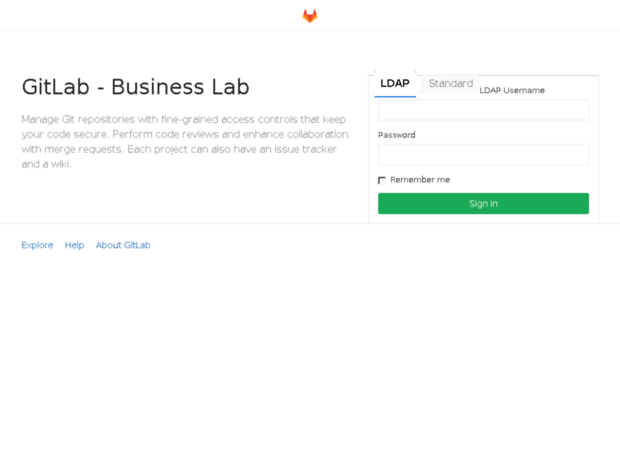Click the 'Remember me' label text
This screenshot has height=466, width=620.
tap(420, 180)
